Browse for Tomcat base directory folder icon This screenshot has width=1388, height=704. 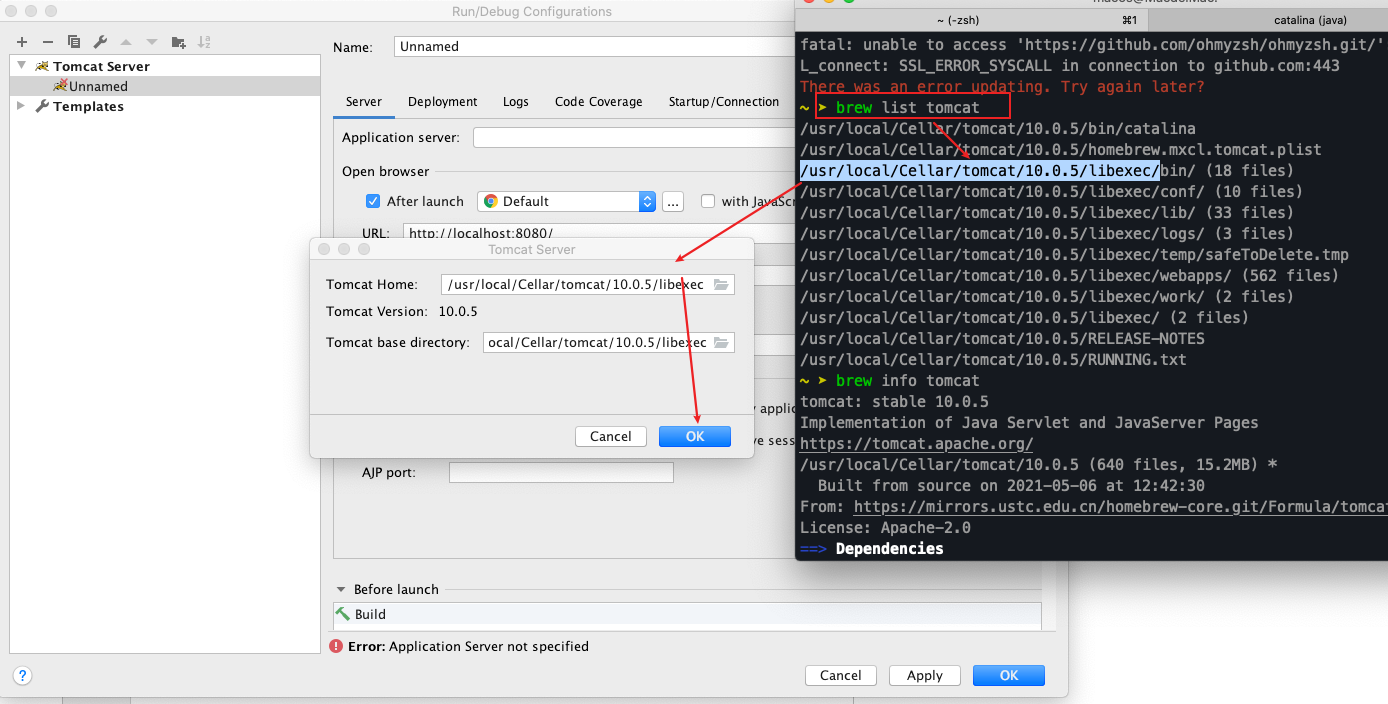(721, 342)
